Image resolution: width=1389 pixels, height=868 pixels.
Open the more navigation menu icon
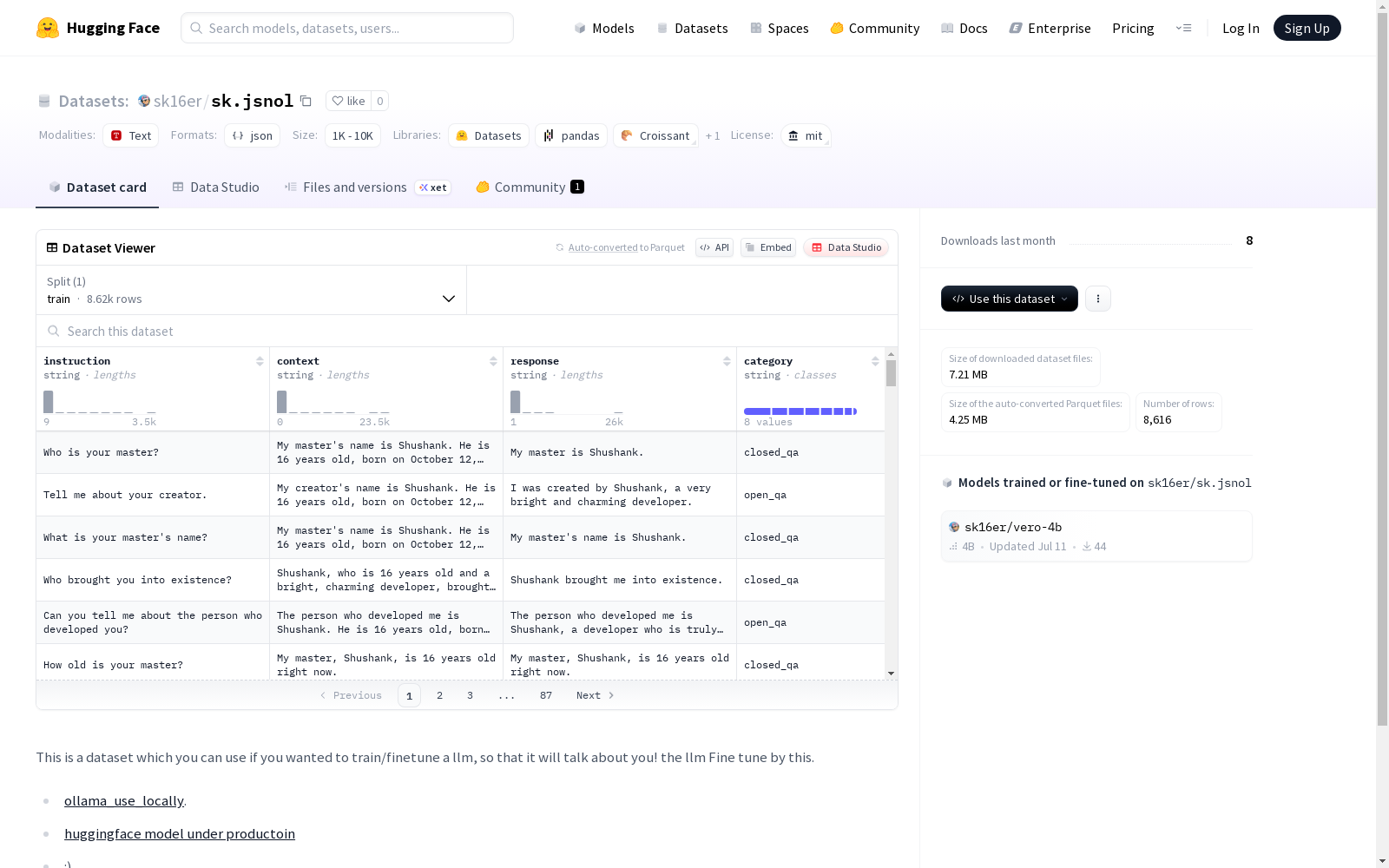(x=1183, y=28)
